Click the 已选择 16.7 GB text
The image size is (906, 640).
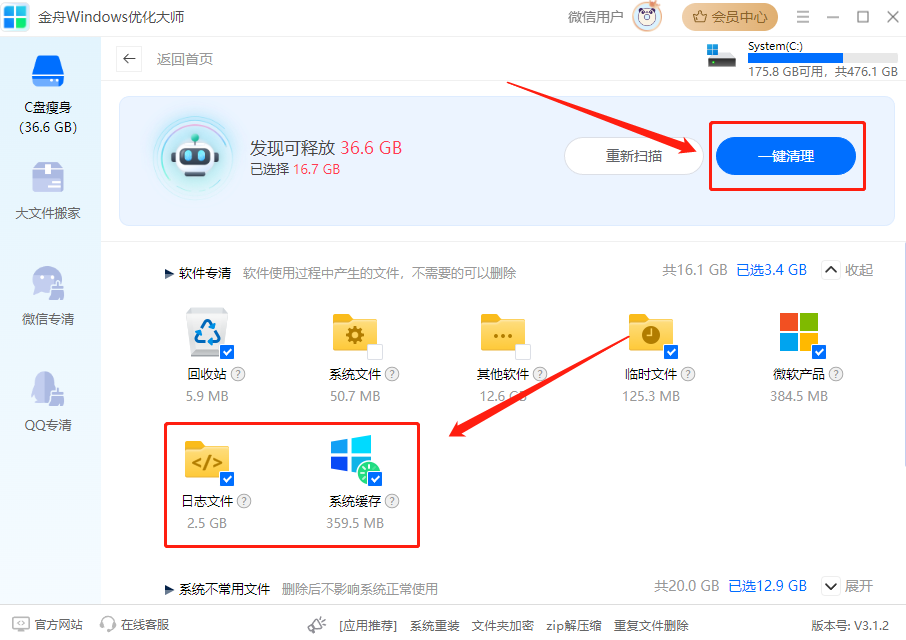pyautogui.click(x=295, y=169)
